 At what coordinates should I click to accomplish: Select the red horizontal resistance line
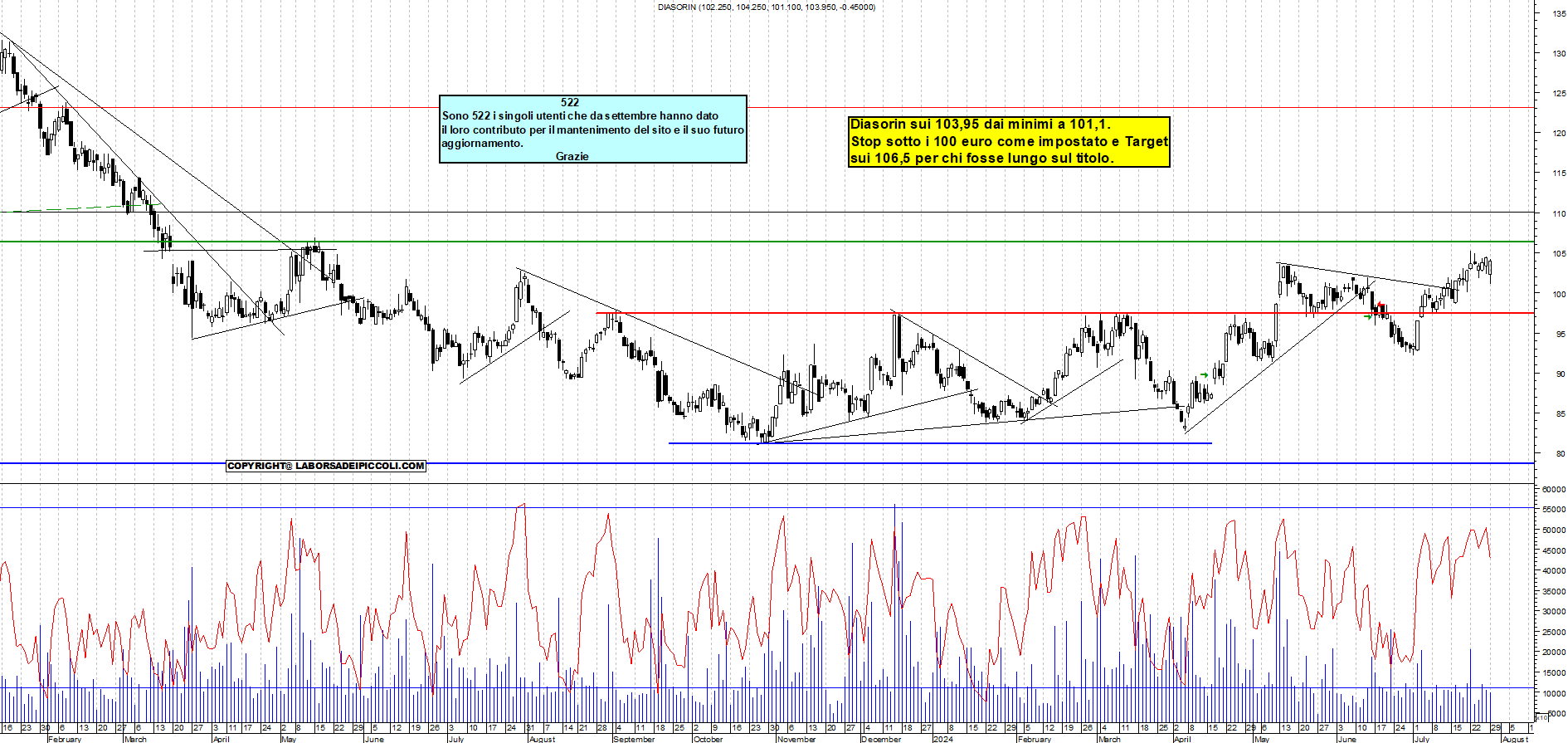pyautogui.click(x=1065, y=313)
